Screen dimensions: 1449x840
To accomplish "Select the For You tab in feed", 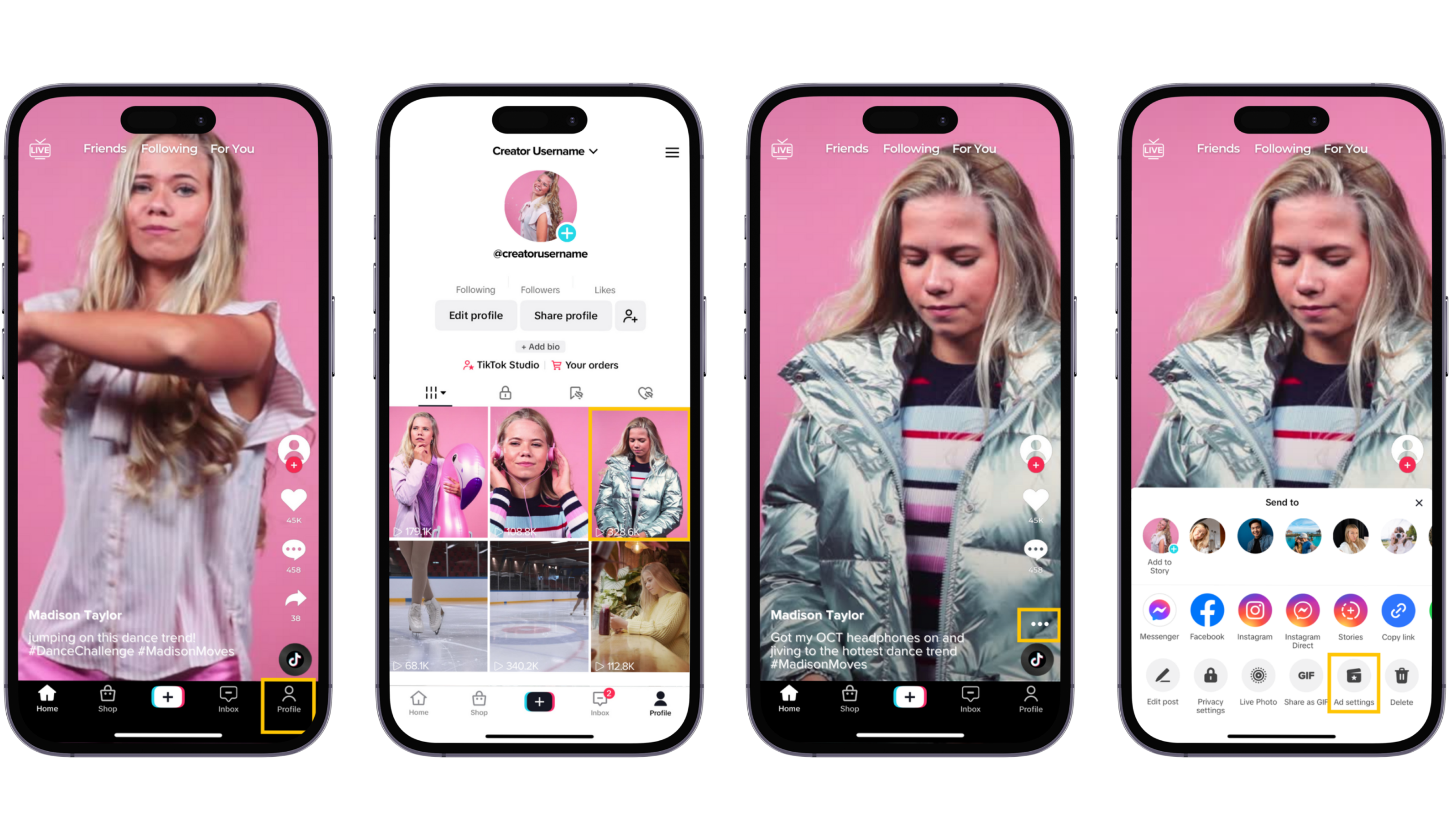I will coord(231,148).
